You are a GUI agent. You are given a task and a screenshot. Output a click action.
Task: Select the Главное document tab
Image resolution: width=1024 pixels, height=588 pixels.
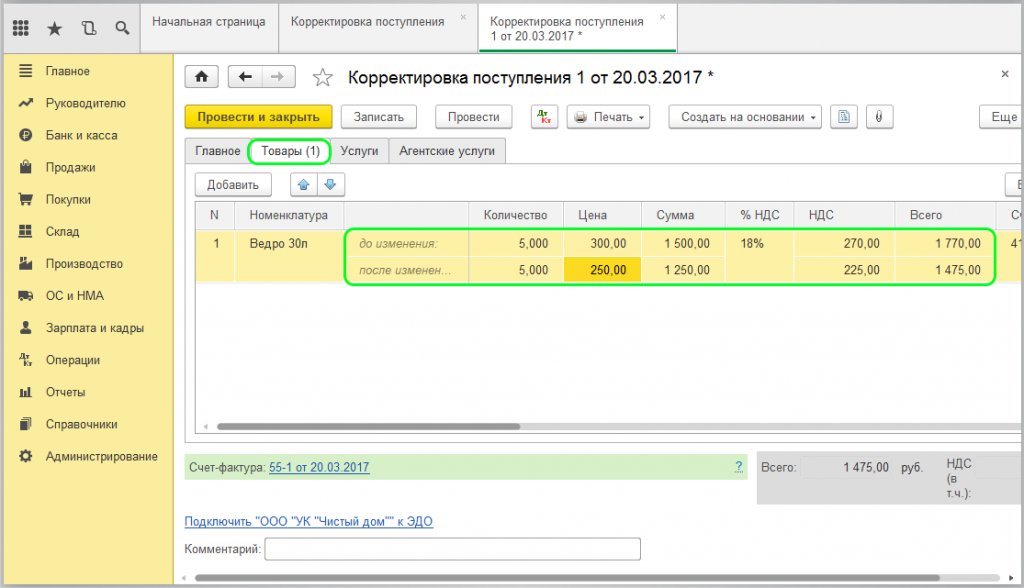217,151
